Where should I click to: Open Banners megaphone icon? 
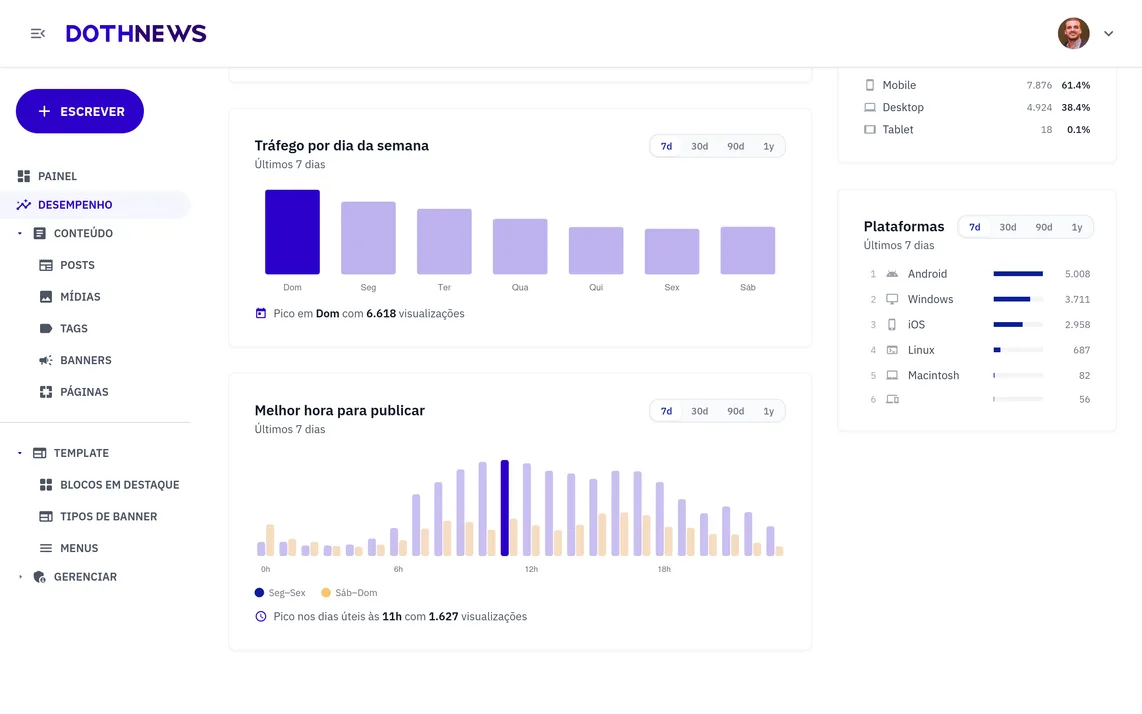(46, 360)
